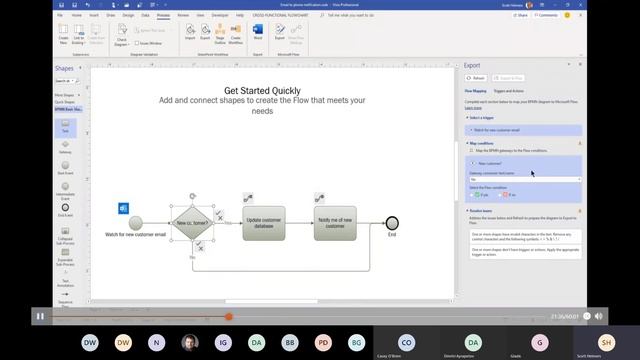Switch to the Design ribbon tab
The width and height of the screenshot is (640, 360).
pos(128,15)
